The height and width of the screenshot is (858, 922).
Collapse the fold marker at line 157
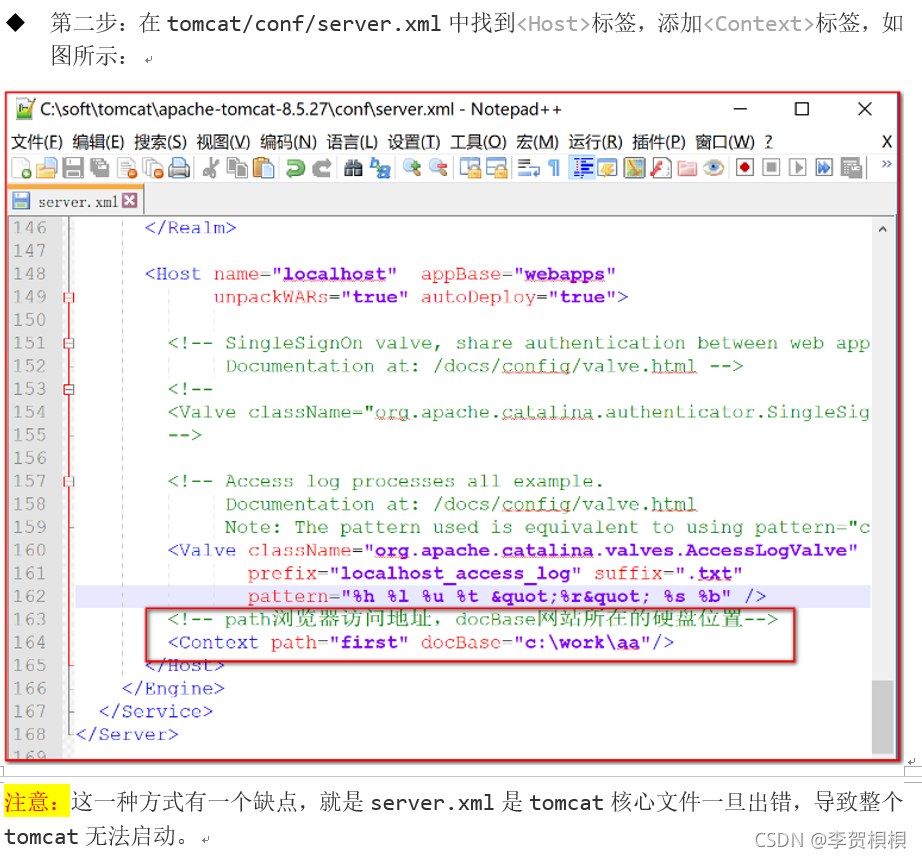69,482
